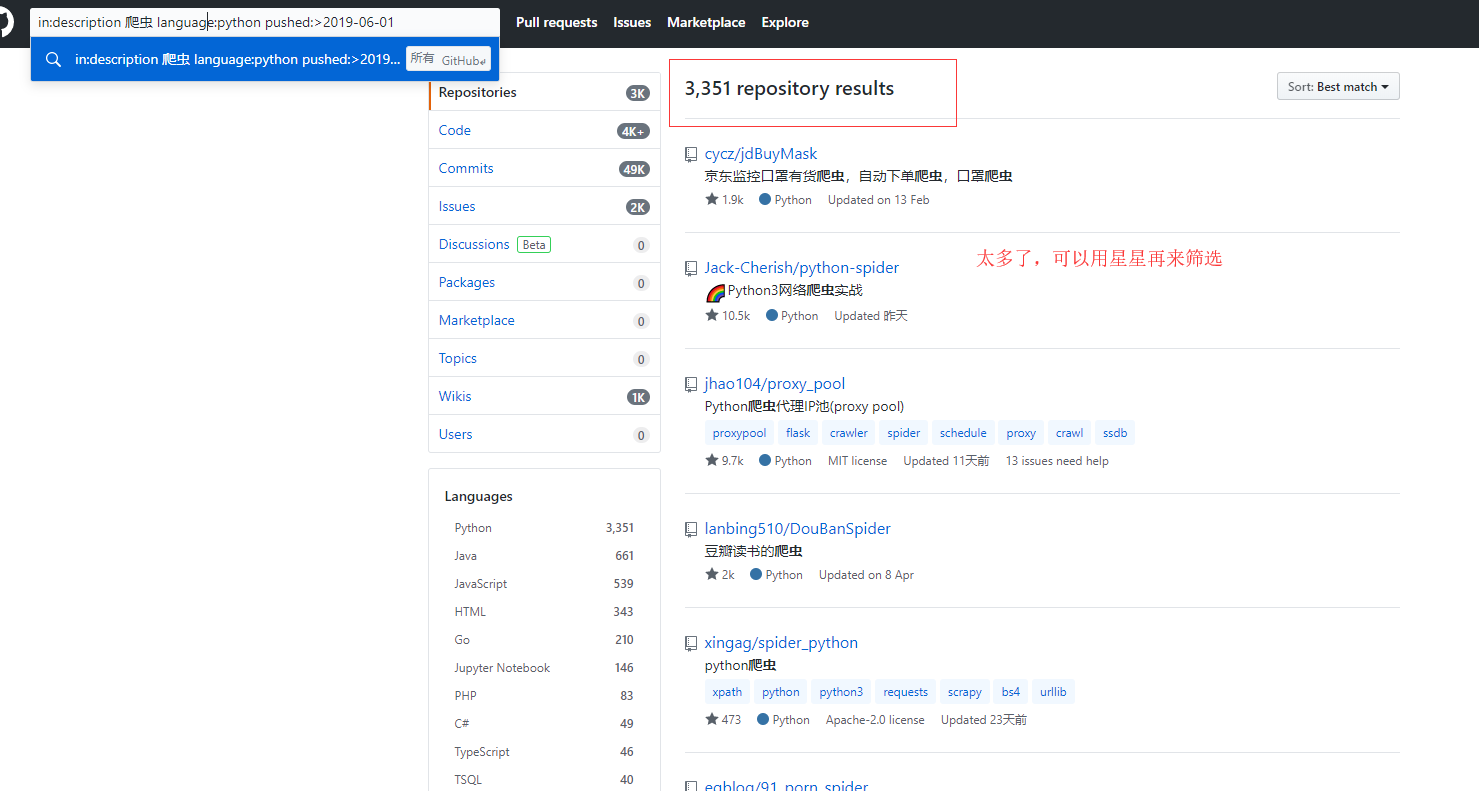Click the proxypool topic tag
Screen dimensions: 1479x791
click(740, 433)
